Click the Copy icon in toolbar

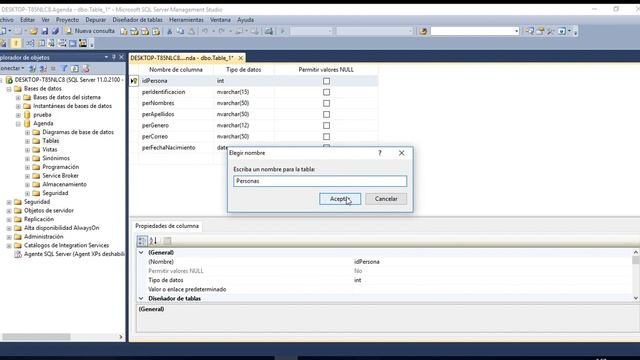click(180, 31)
